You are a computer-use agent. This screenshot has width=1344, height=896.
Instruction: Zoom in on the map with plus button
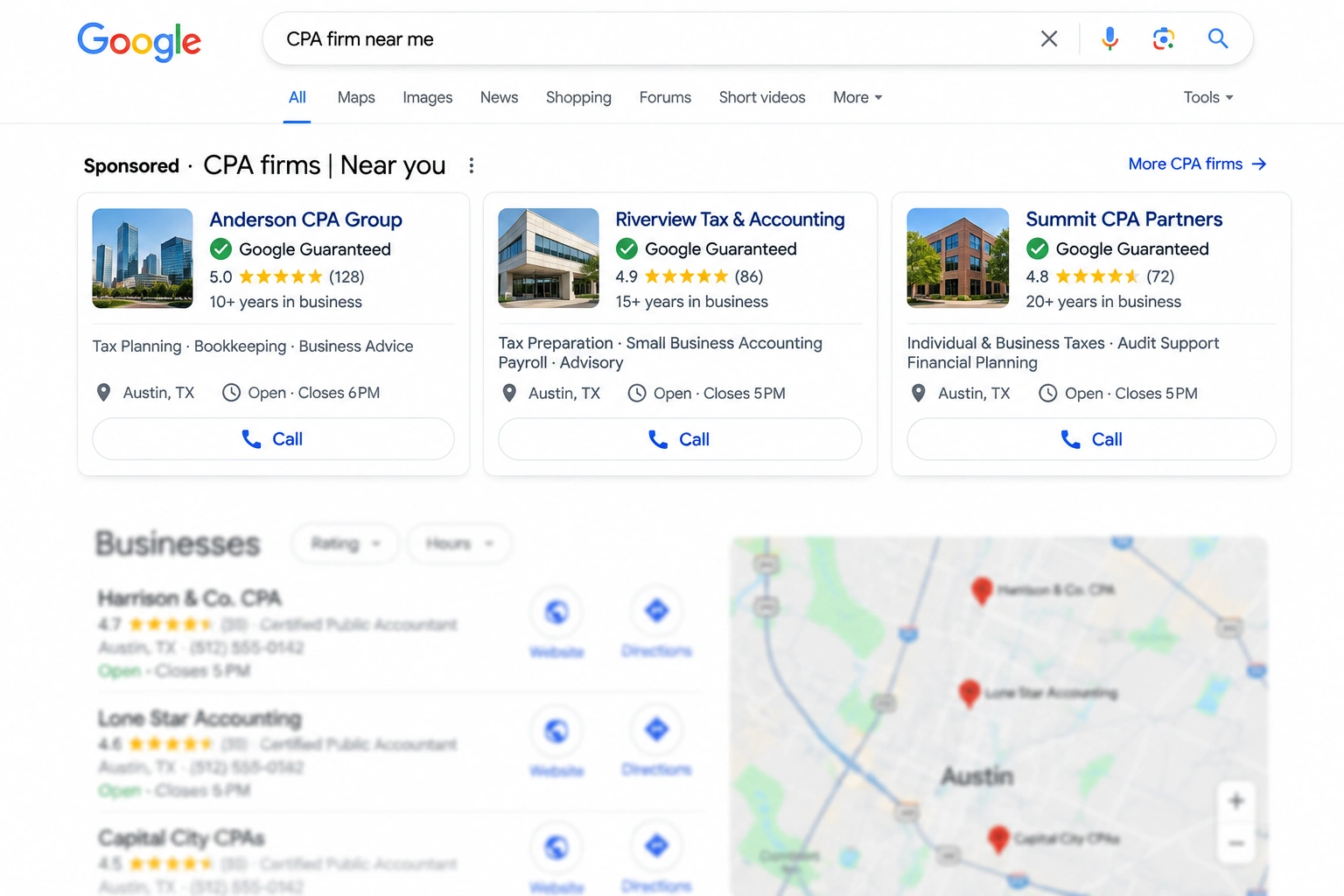(1236, 801)
